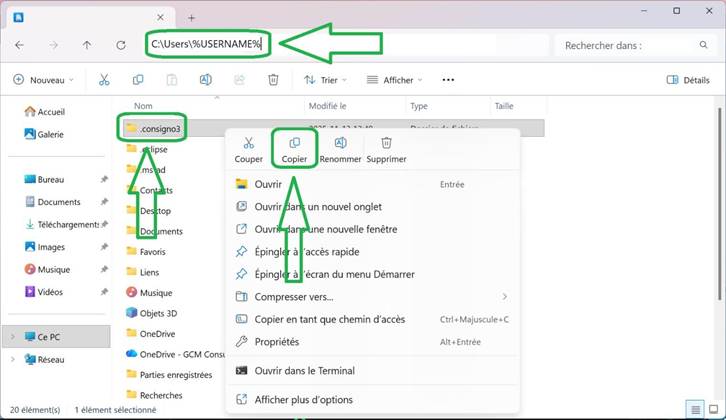This screenshot has height=420, width=726.
Task: Open Galerie in navigation pane
Action: tap(44, 134)
